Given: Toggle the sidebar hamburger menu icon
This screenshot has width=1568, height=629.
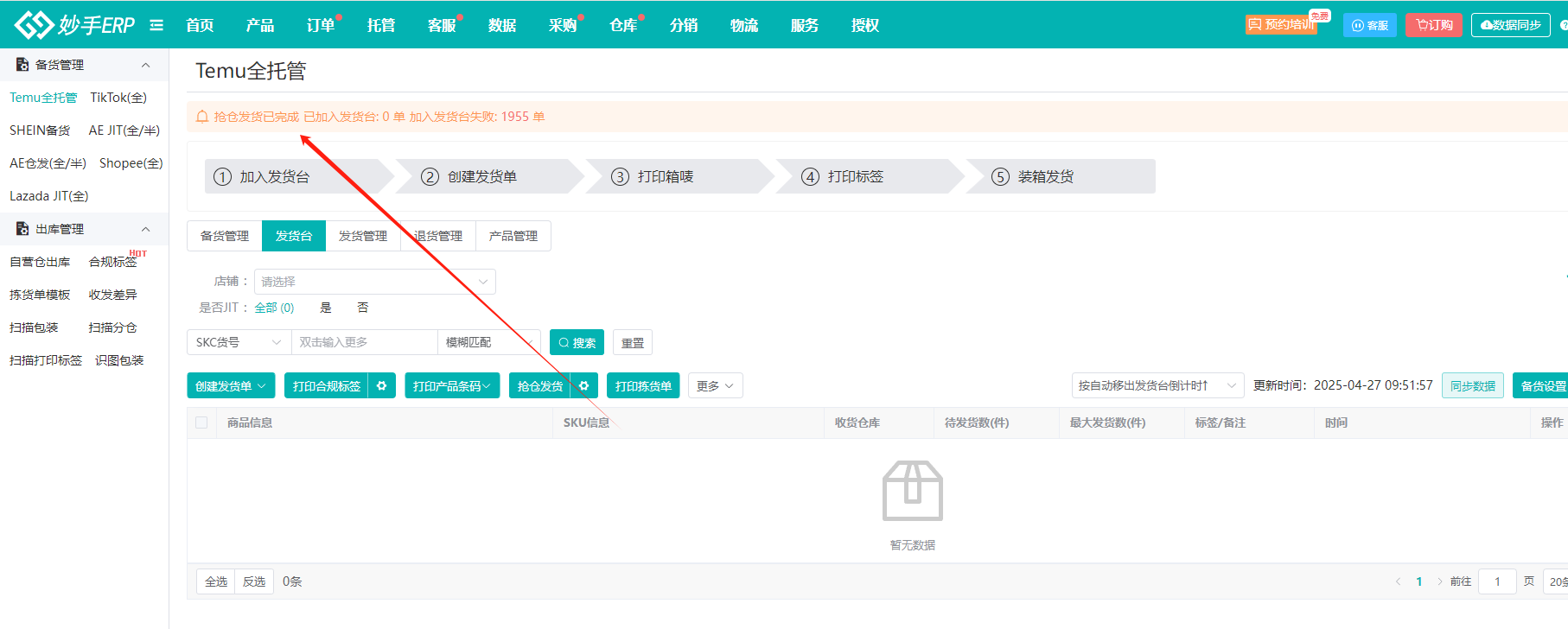Looking at the screenshot, I should tap(156, 25).
